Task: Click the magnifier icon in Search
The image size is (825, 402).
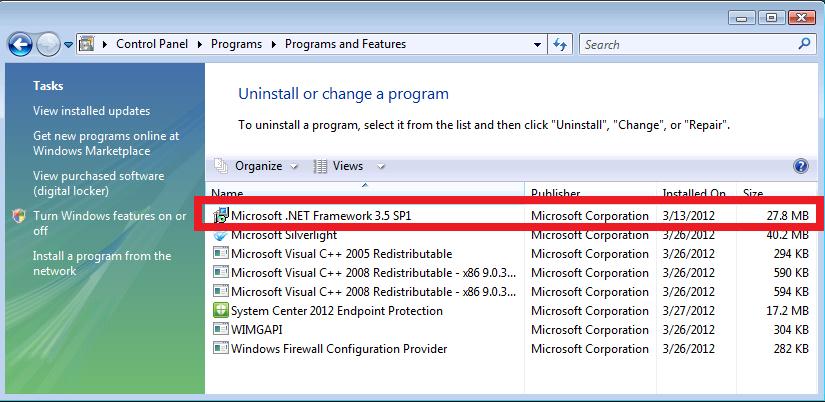Action: [x=804, y=44]
